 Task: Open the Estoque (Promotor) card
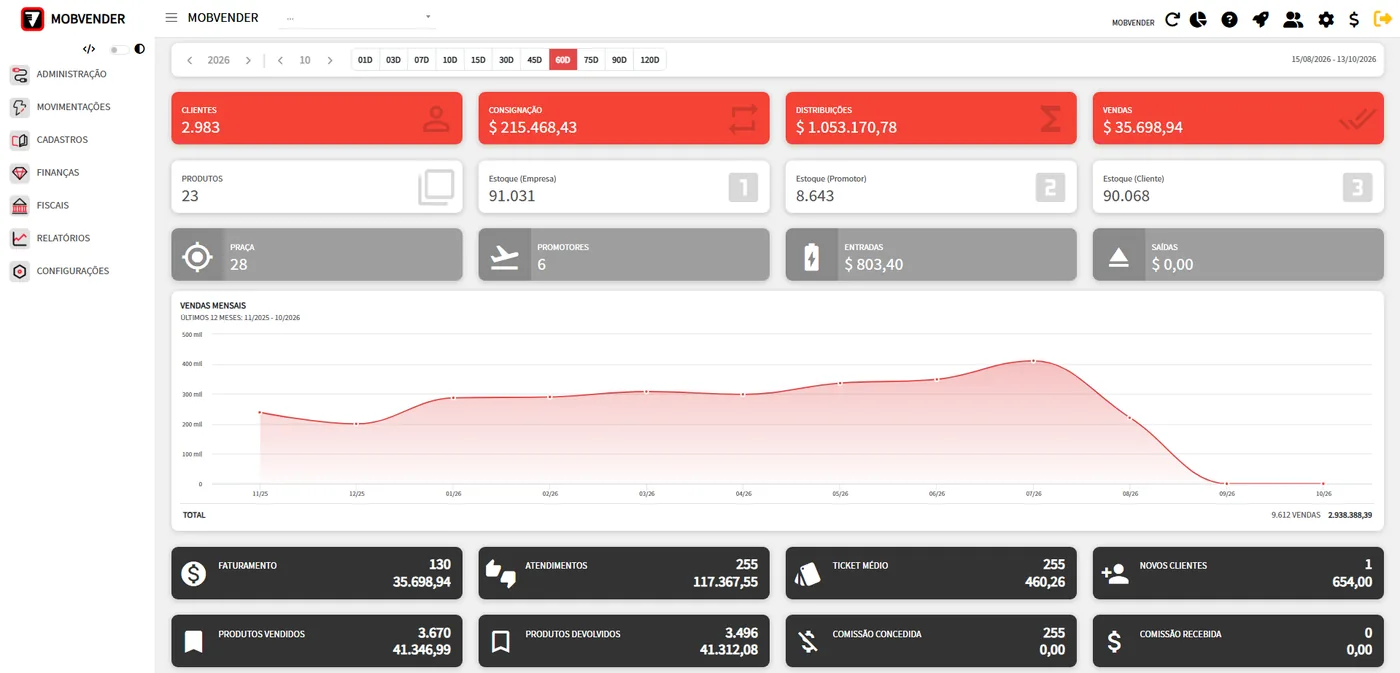tap(931, 187)
